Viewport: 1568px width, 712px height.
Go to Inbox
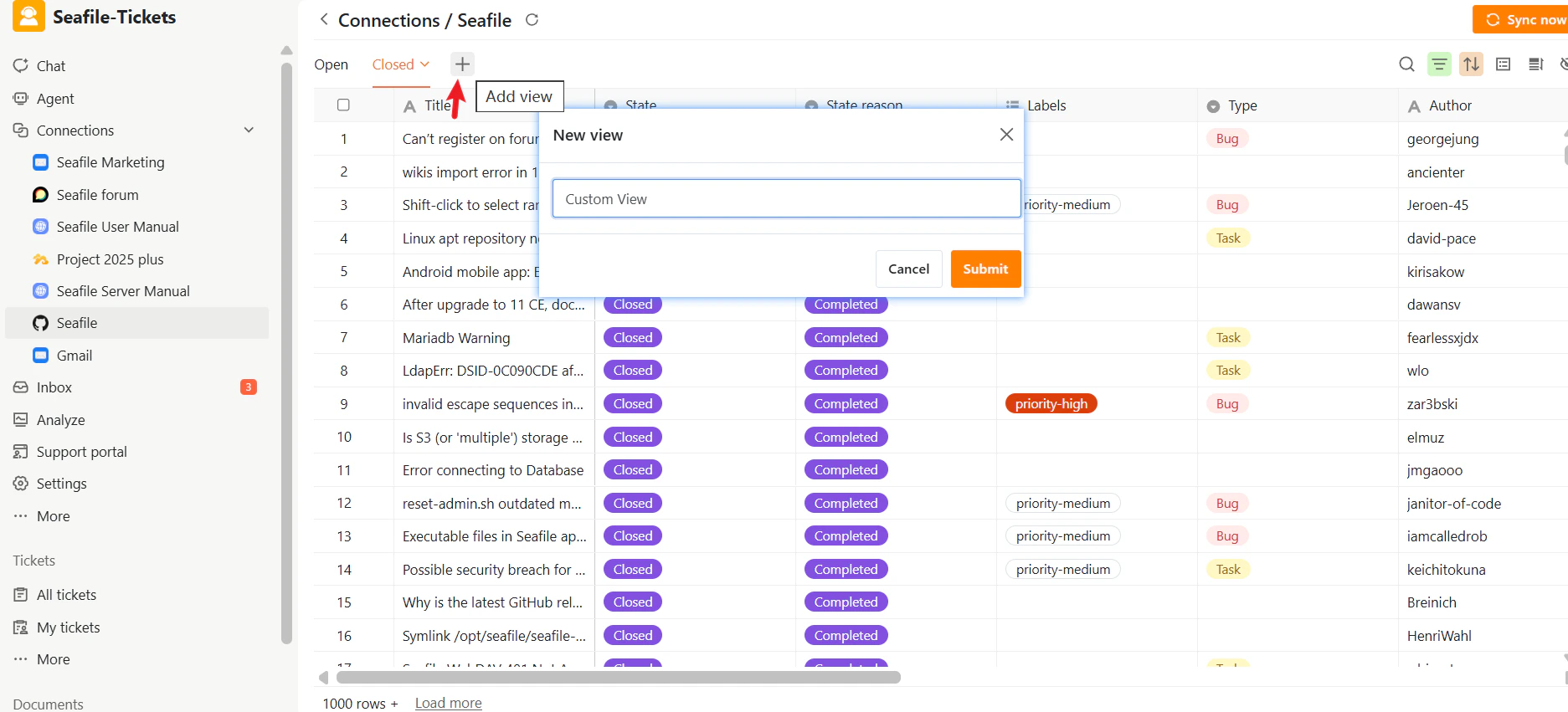[54, 387]
